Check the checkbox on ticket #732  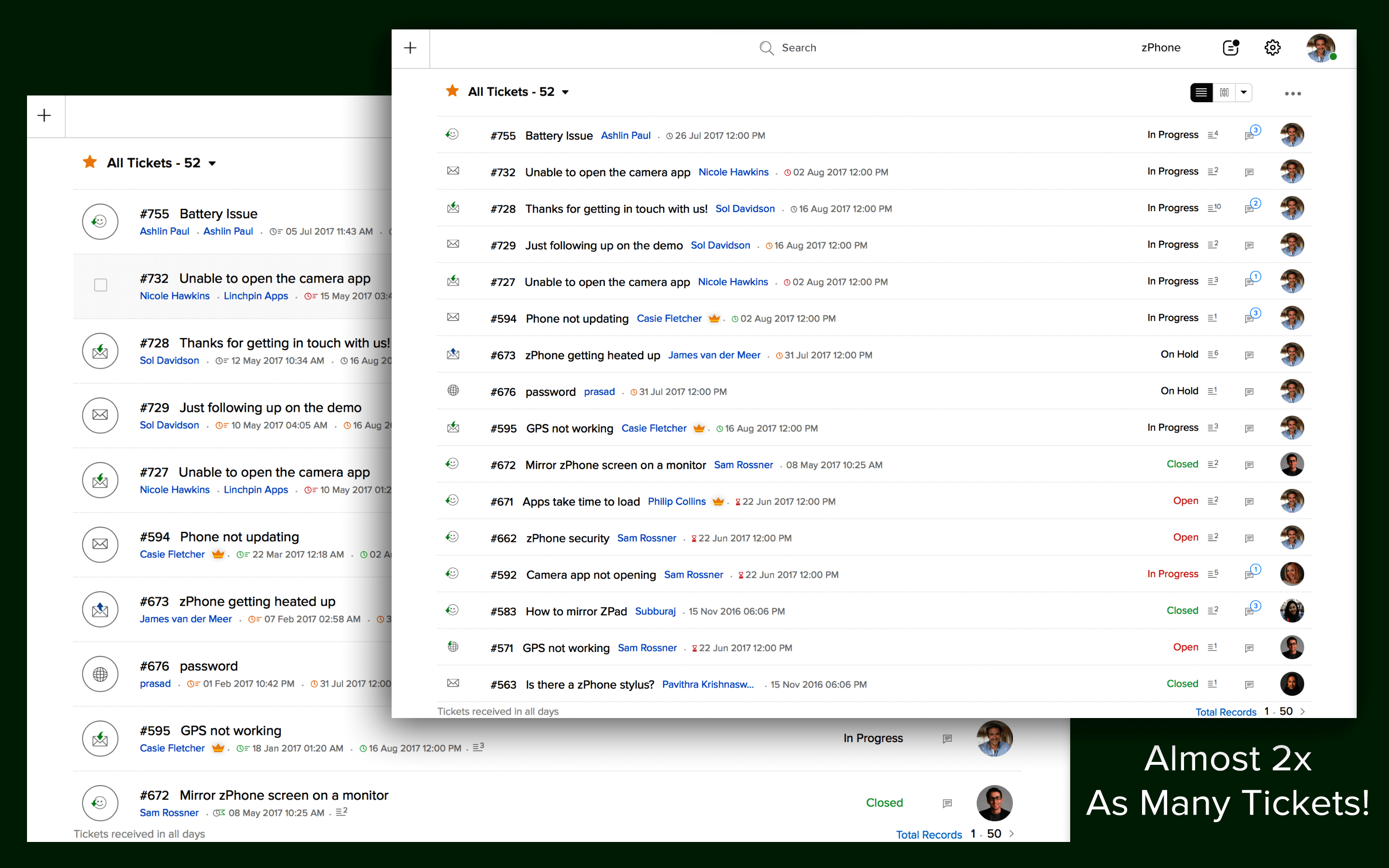100,285
